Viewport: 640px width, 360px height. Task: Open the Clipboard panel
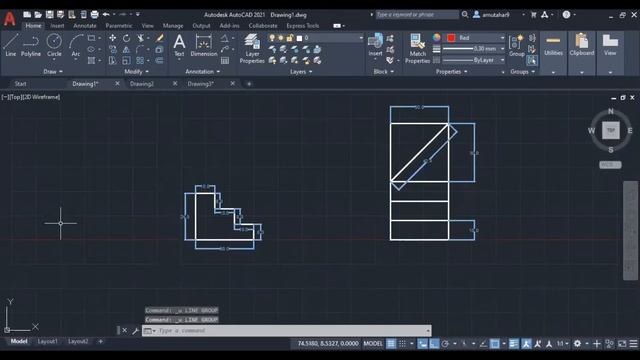coord(582,45)
